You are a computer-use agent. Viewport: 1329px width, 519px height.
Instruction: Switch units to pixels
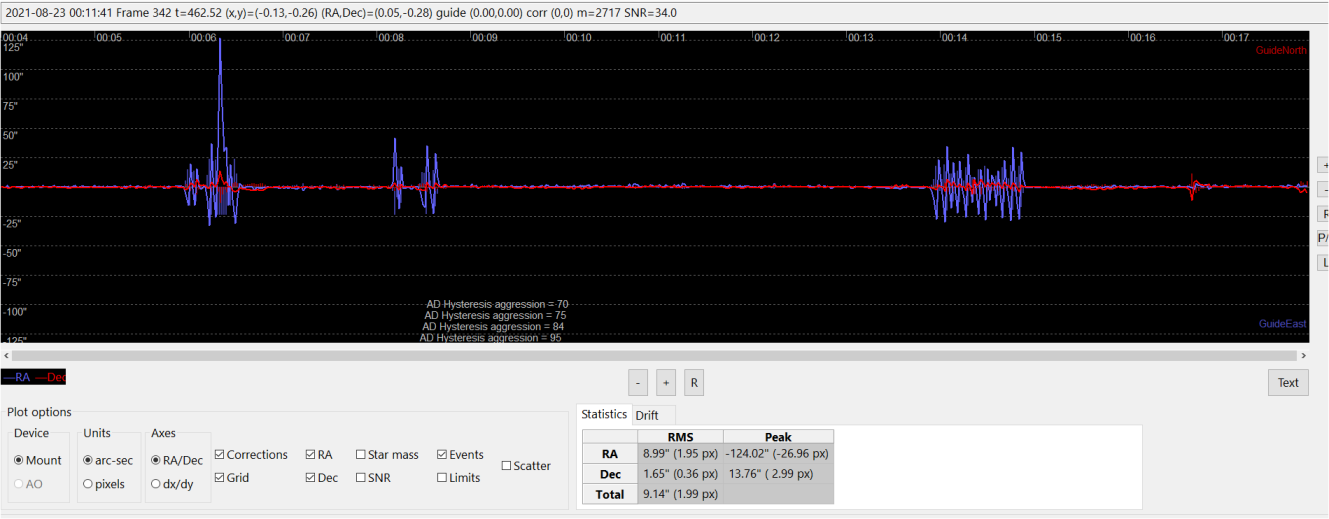click(105, 483)
